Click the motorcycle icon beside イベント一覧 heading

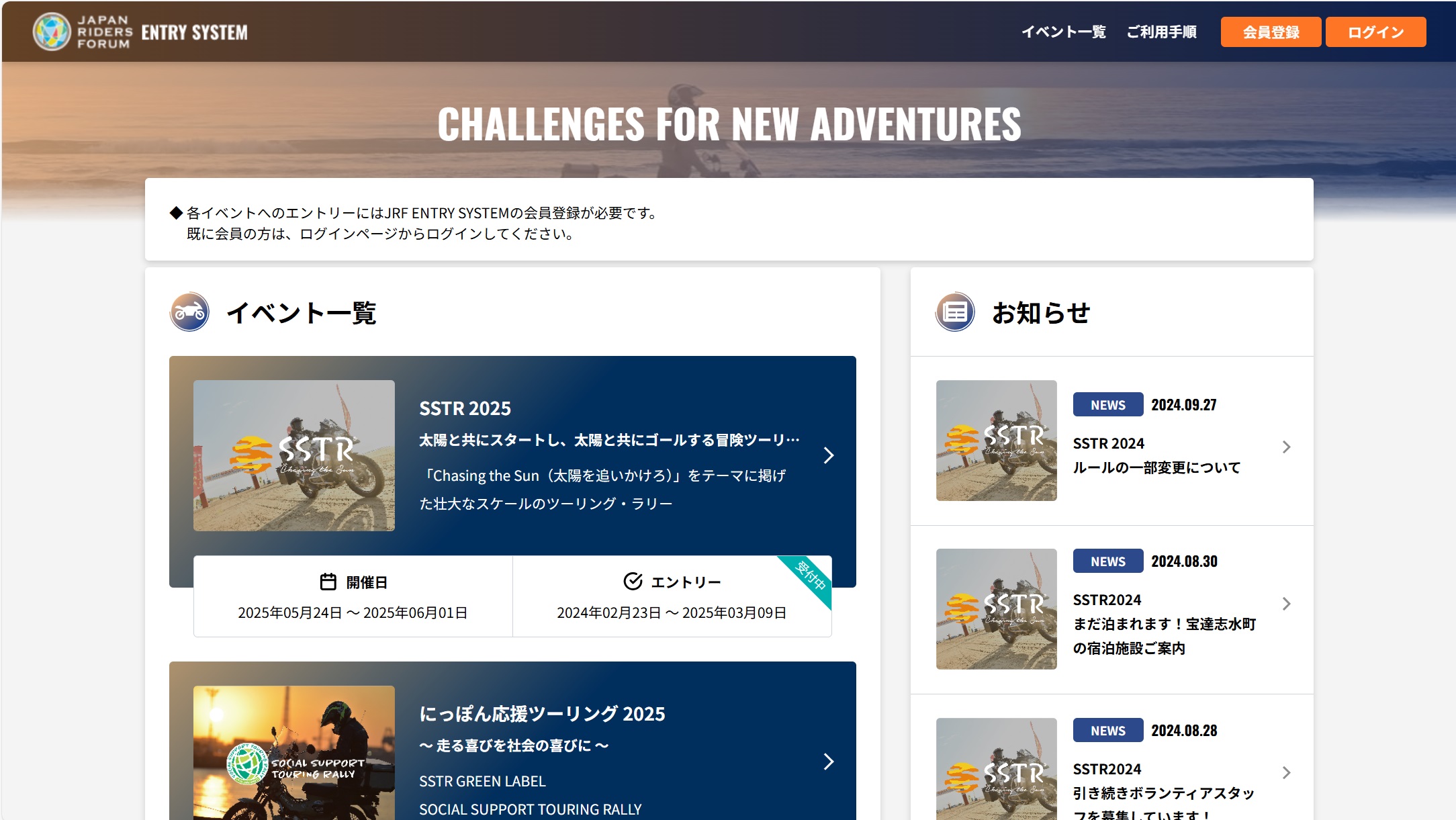(x=189, y=312)
